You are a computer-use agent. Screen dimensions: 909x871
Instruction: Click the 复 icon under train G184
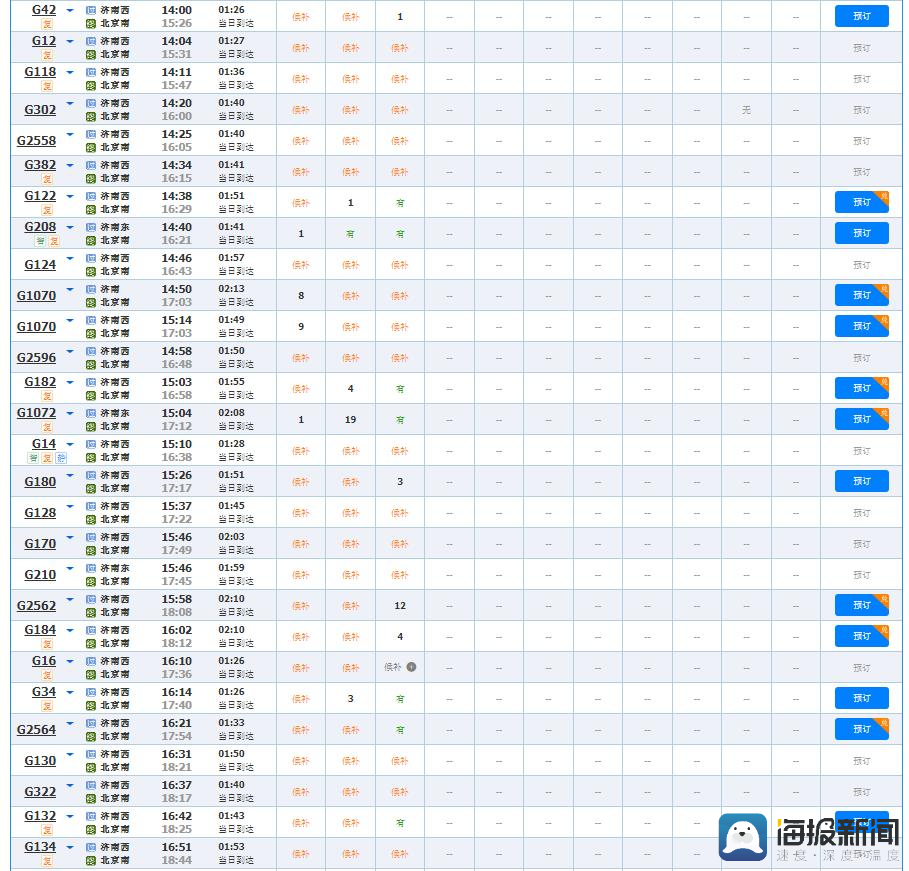point(48,644)
